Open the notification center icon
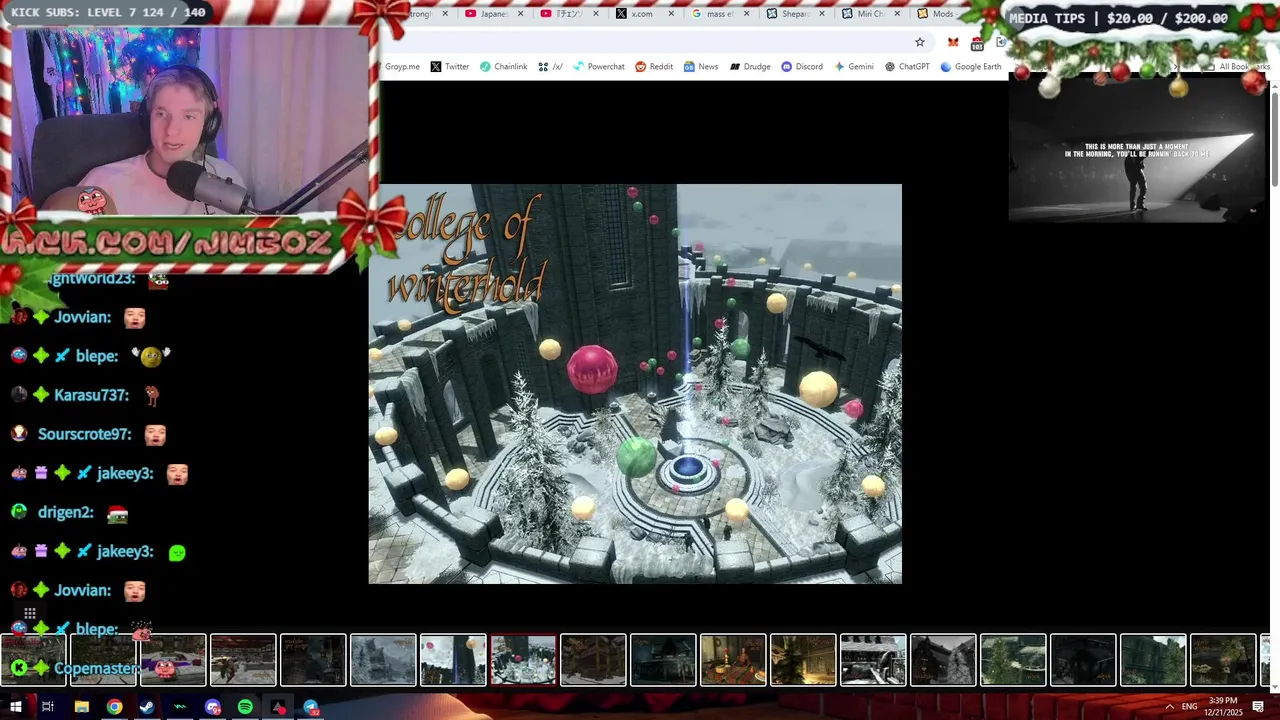 pyautogui.click(x=1258, y=707)
